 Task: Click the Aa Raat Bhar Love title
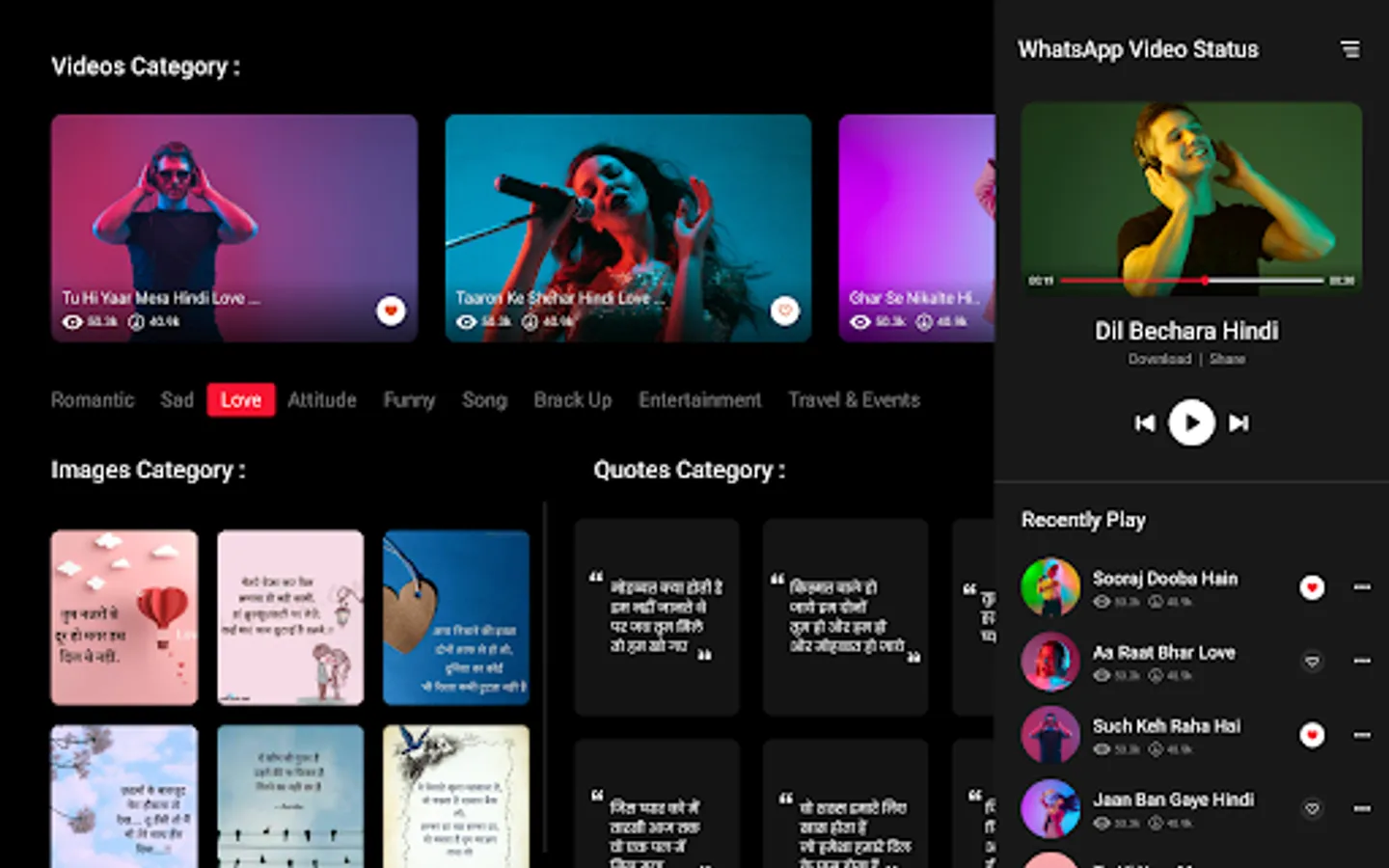pos(1164,653)
